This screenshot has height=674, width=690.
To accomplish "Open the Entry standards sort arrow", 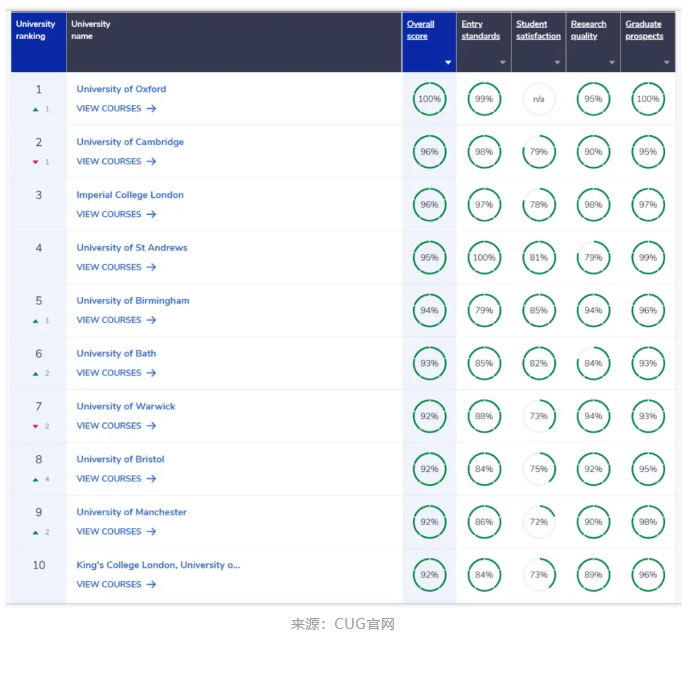I will pyautogui.click(x=503, y=63).
